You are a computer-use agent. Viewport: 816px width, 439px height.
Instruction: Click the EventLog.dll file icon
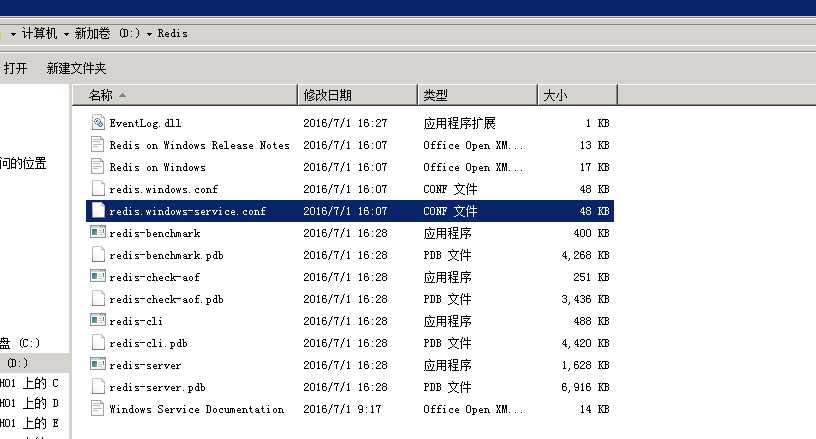pos(98,122)
